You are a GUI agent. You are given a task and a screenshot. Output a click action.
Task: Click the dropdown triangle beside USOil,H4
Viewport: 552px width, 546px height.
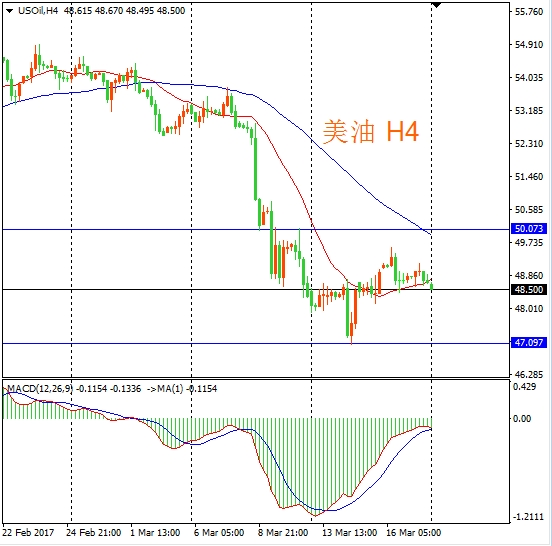[x=10, y=11]
